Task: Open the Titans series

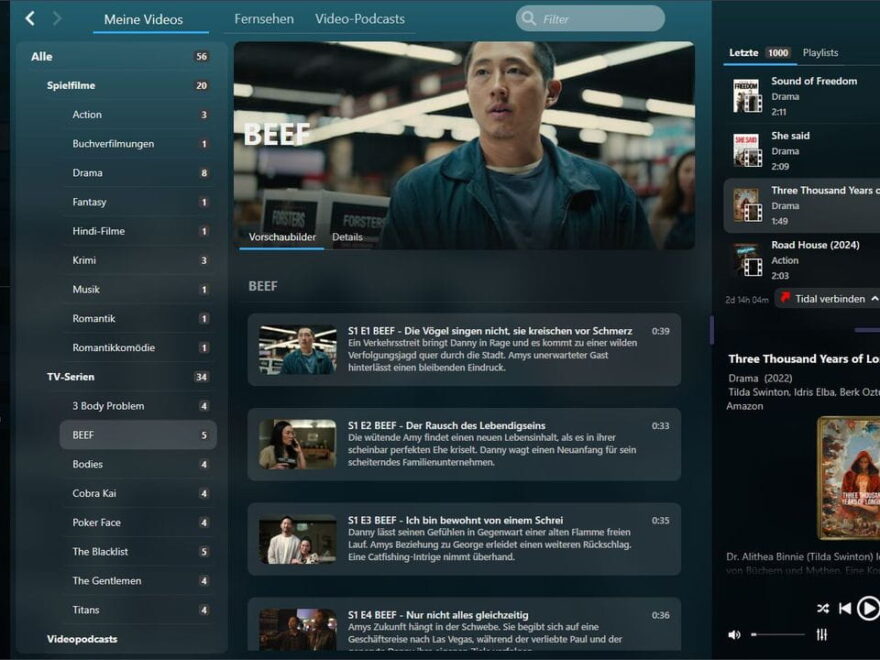Action: click(138, 610)
